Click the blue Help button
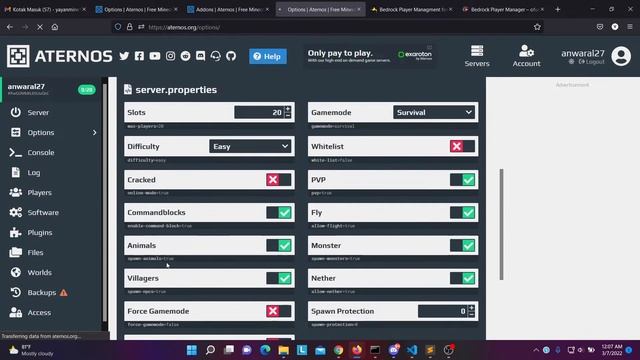This screenshot has width=640, height=360. click(x=268, y=56)
